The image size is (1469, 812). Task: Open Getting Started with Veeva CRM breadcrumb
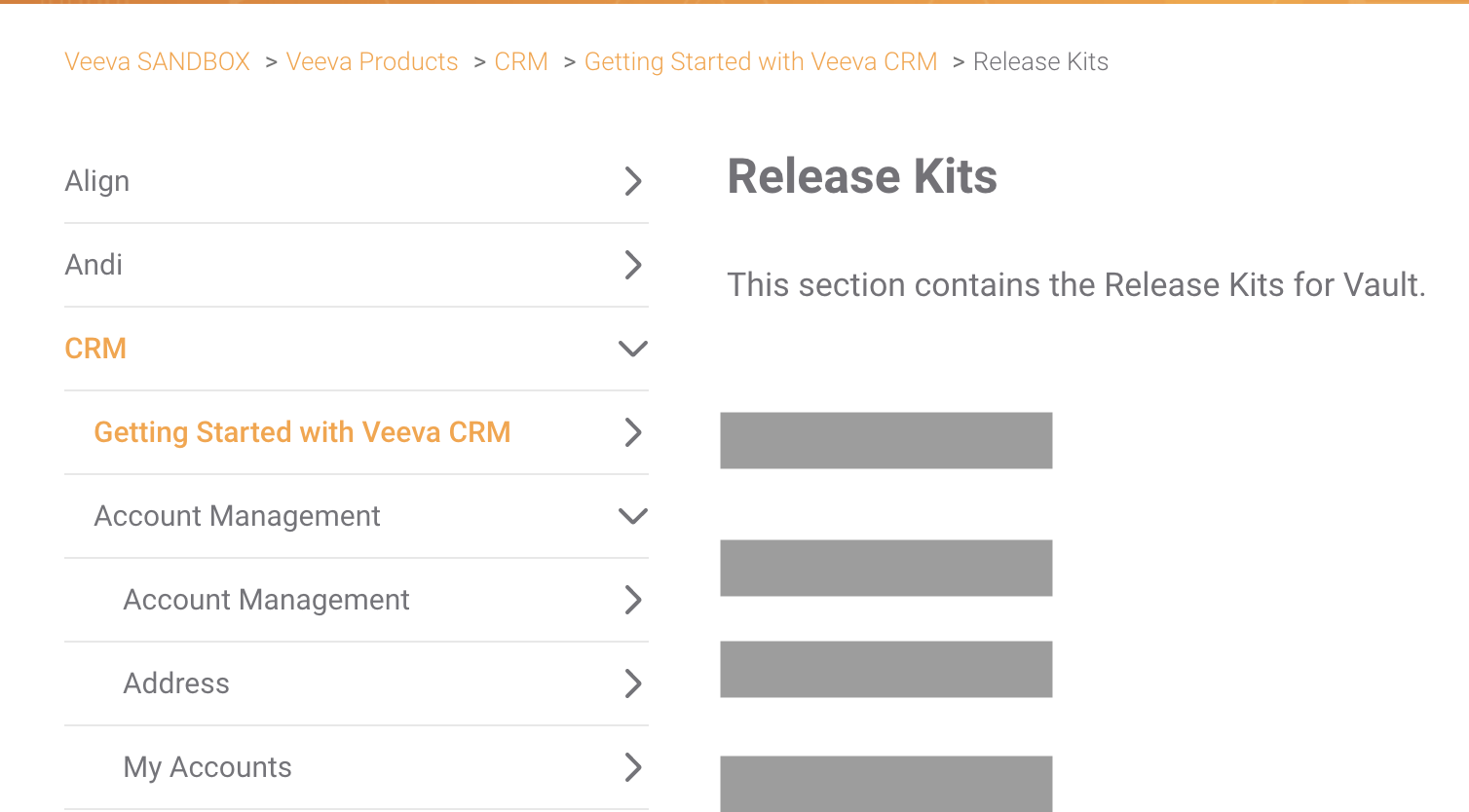pyautogui.click(x=761, y=61)
